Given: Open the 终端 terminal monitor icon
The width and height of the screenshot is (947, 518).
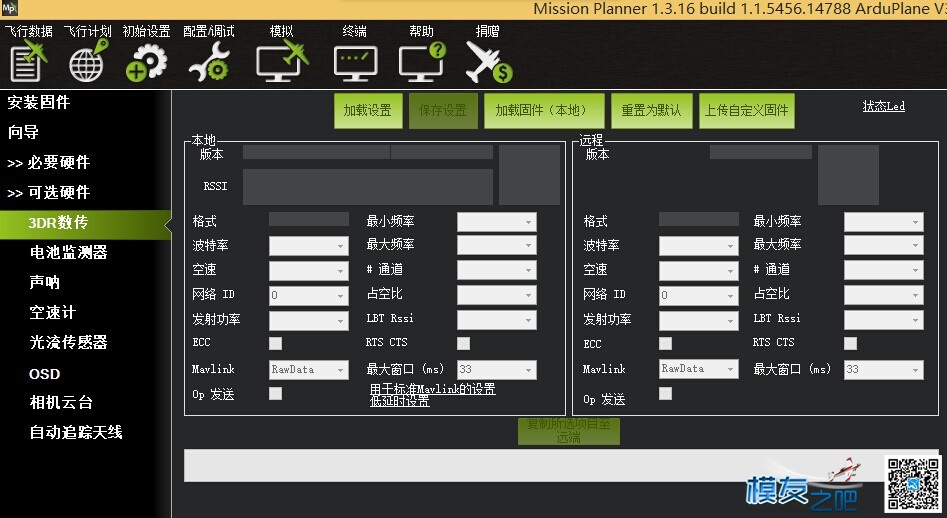Looking at the screenshot, I should [x=355, y=63].
